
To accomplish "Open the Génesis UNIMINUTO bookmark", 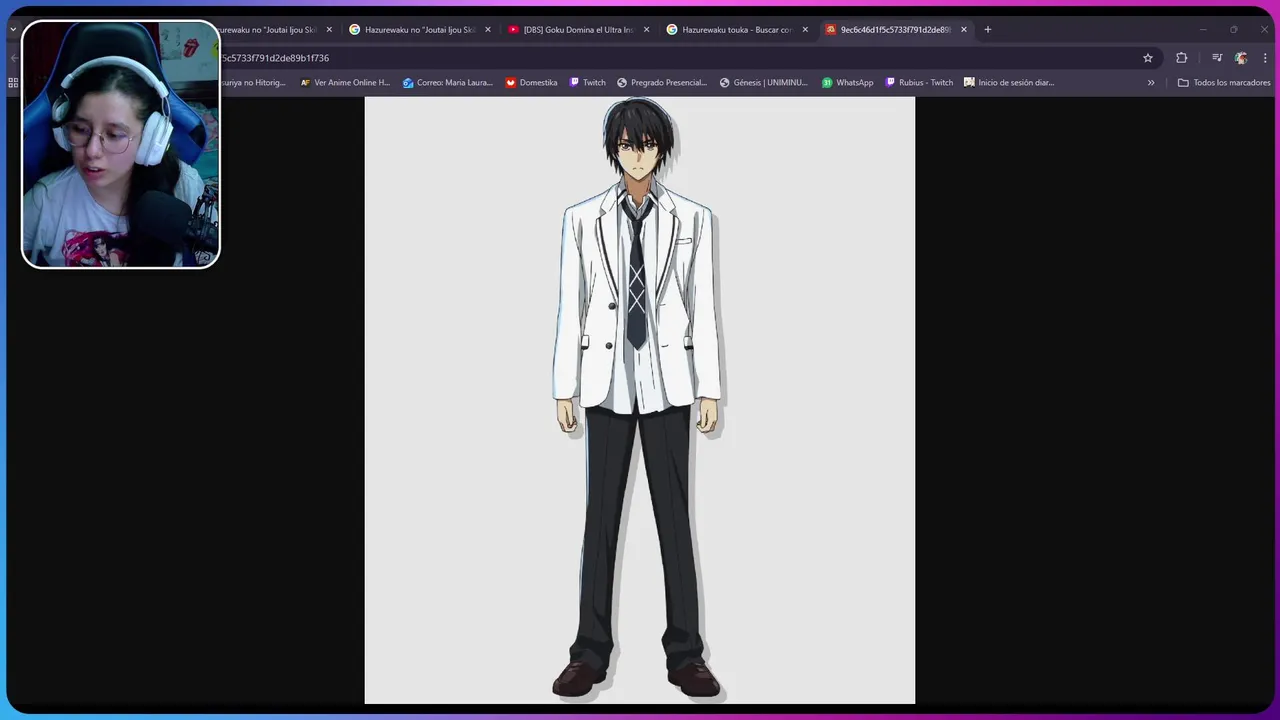I will [764, 83].
